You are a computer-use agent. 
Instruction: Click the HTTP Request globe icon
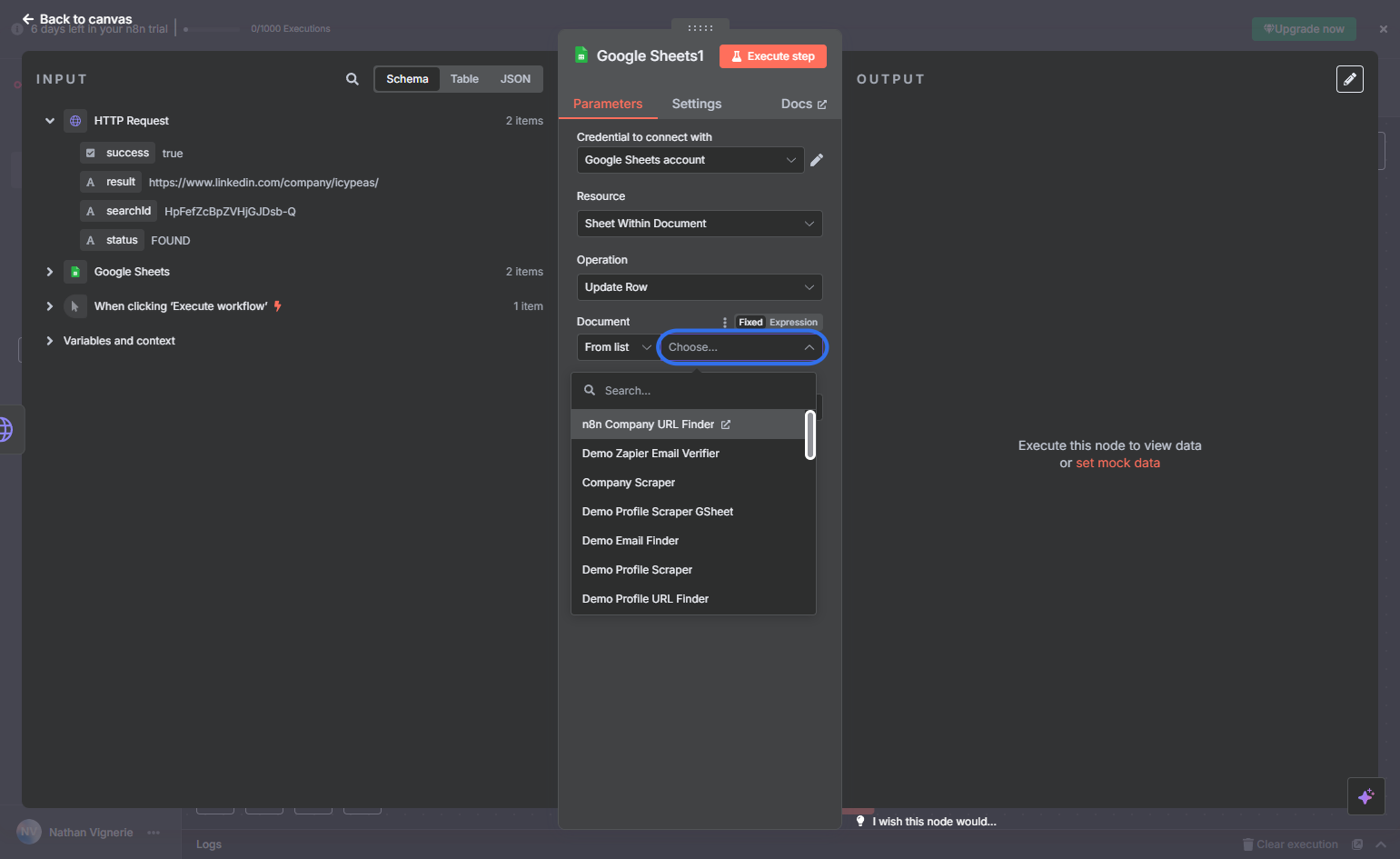click(x=75, y=121)
